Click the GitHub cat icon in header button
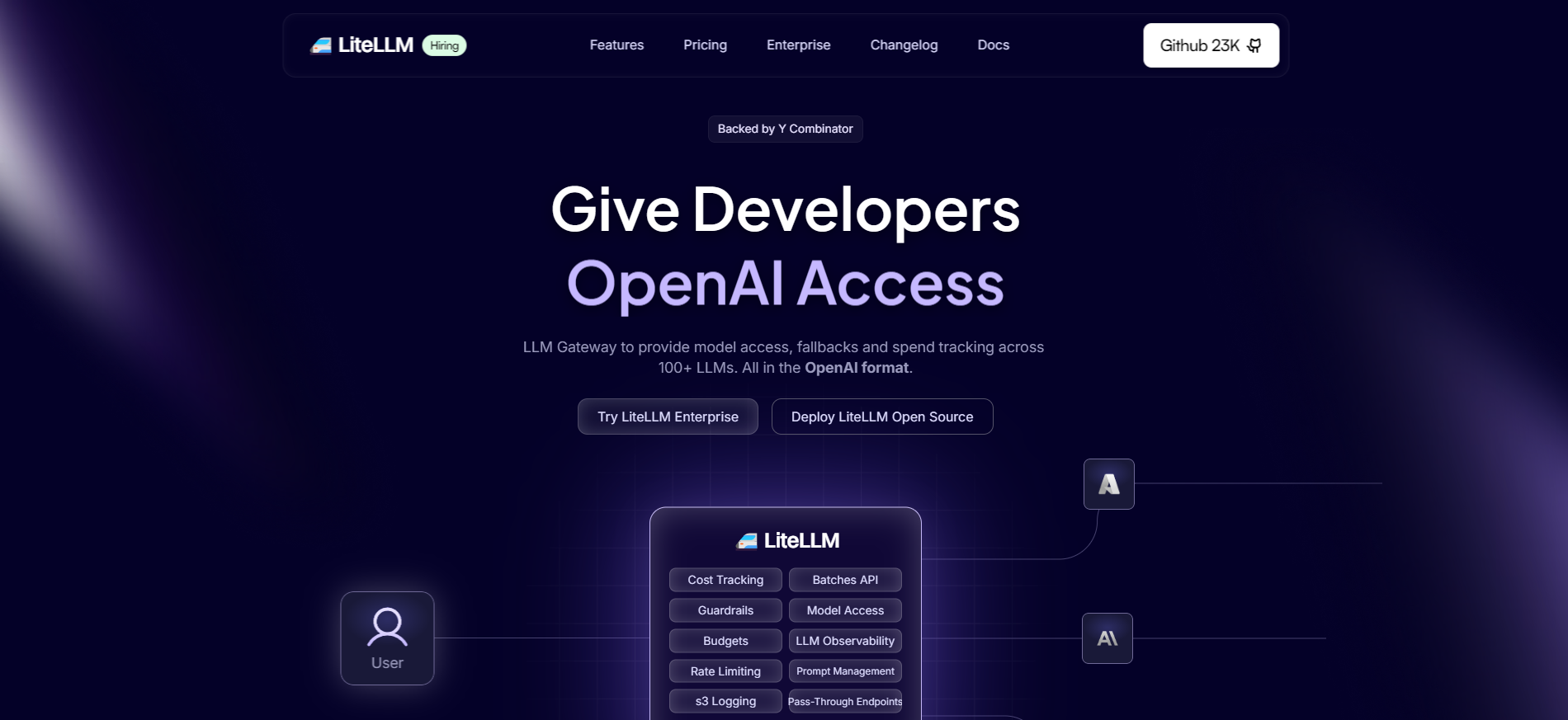 click(1254, 45)
